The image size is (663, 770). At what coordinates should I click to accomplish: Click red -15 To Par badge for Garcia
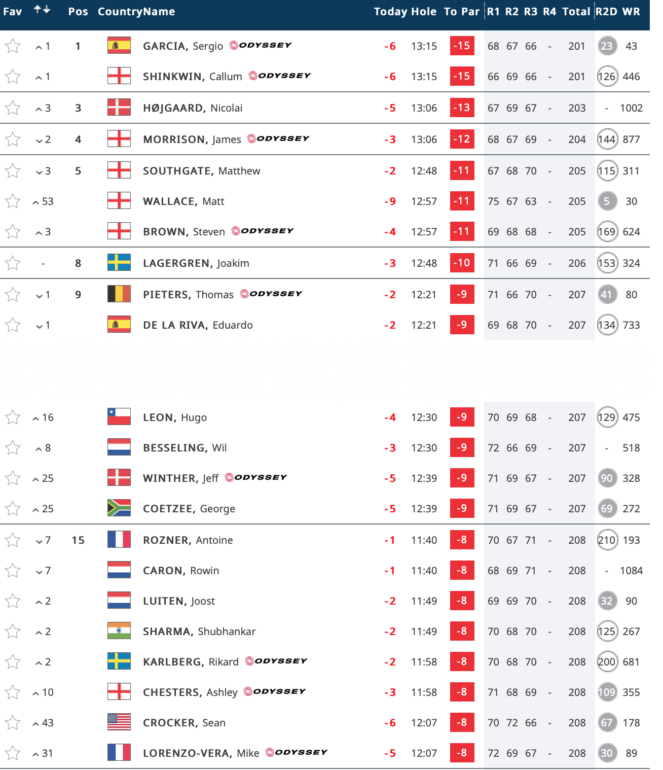462,46
